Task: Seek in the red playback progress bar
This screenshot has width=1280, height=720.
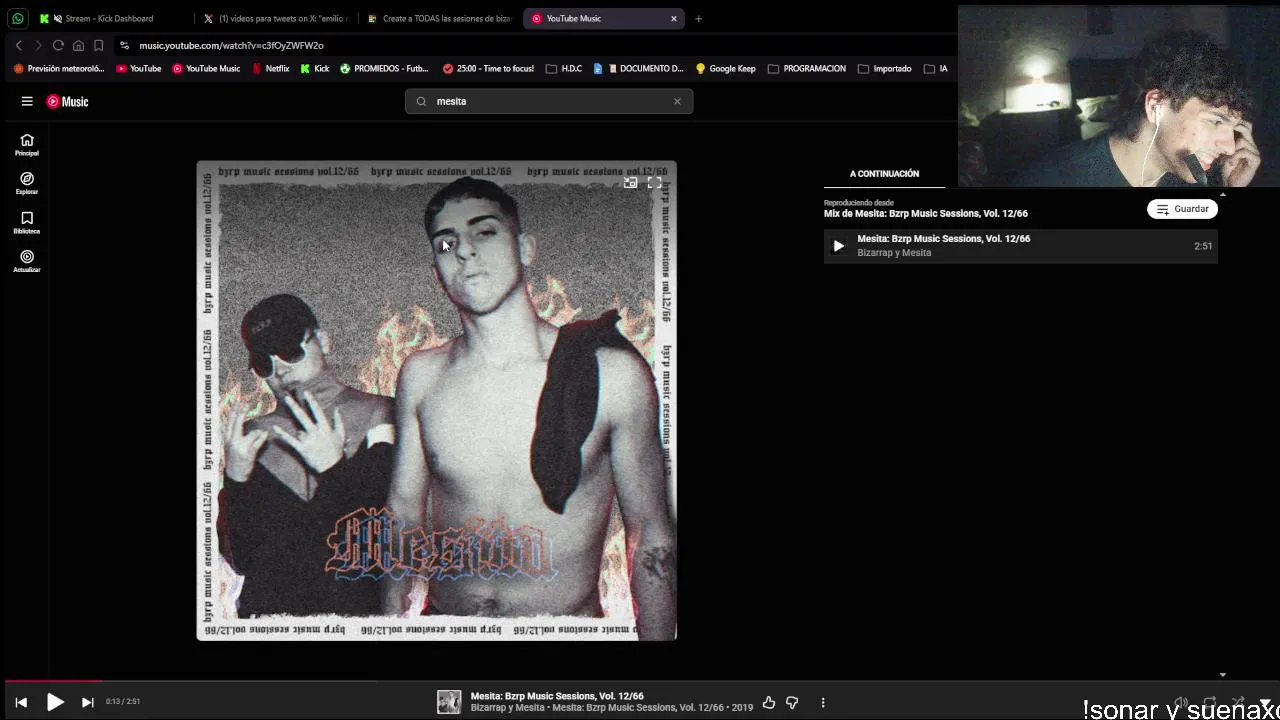Action: [640, 681]
